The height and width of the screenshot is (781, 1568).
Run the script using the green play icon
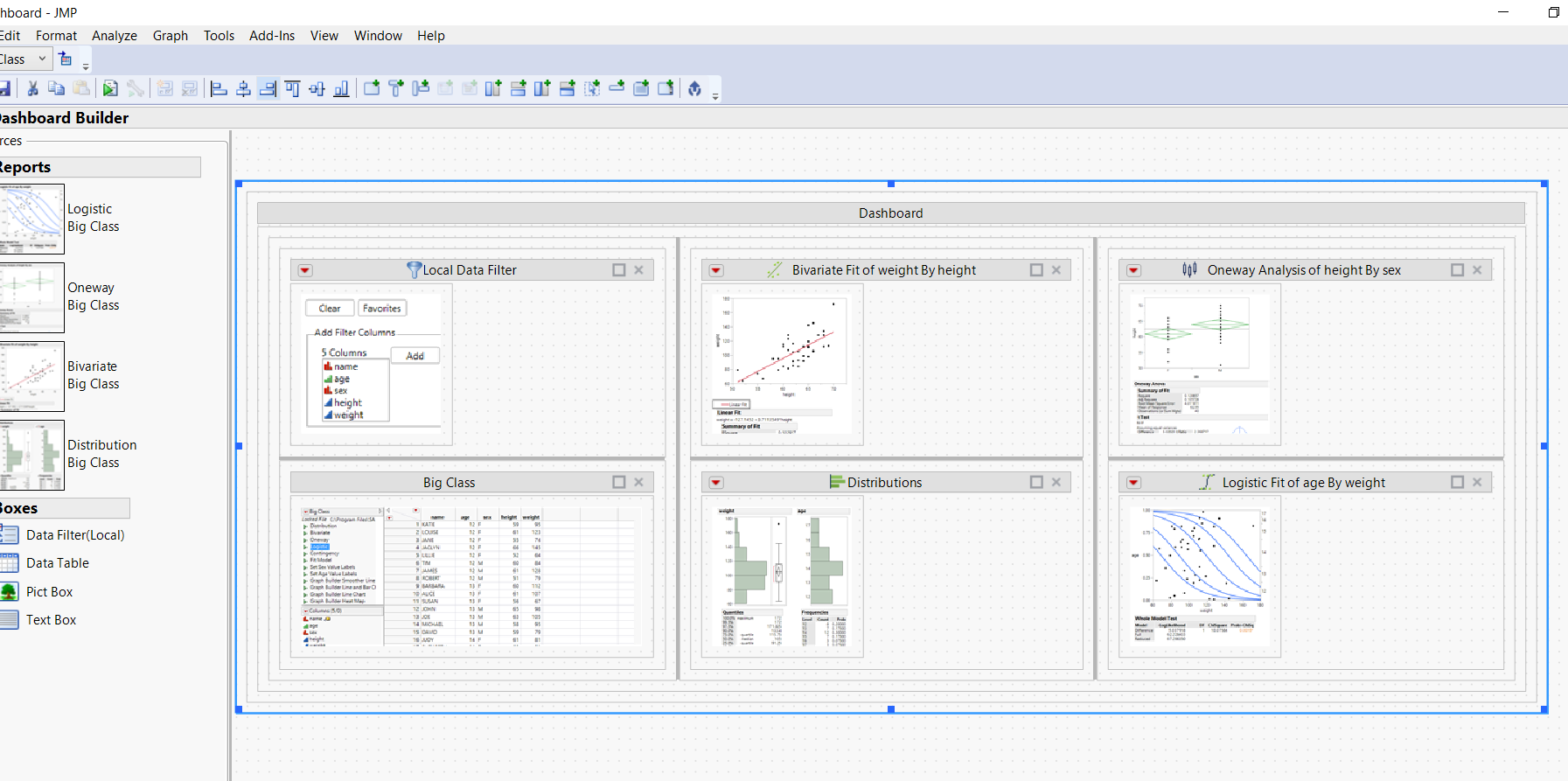point(109,88)
